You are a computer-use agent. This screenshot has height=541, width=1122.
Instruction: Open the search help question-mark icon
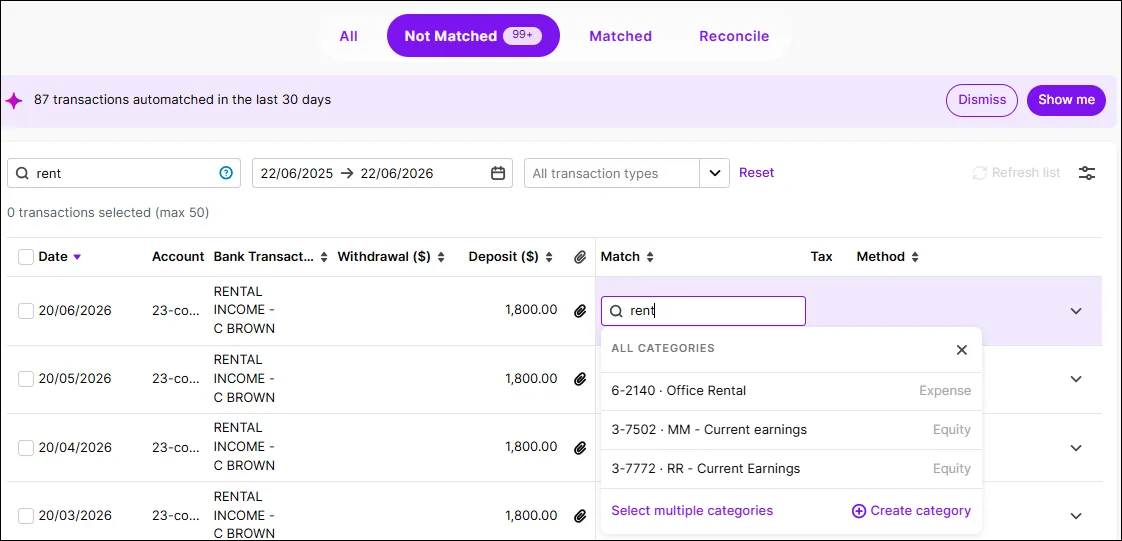click(x=226, y=172)
